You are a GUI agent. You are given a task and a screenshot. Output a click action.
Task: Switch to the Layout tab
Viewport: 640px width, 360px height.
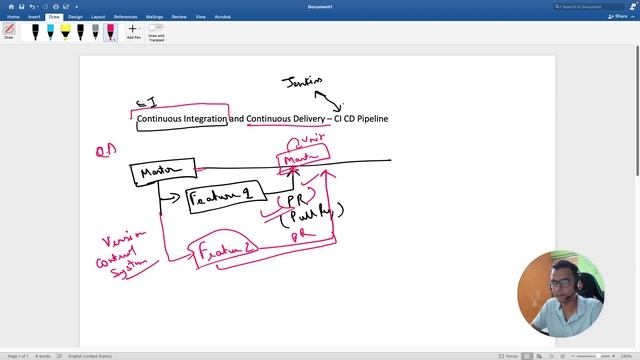(x=98, y=17)
